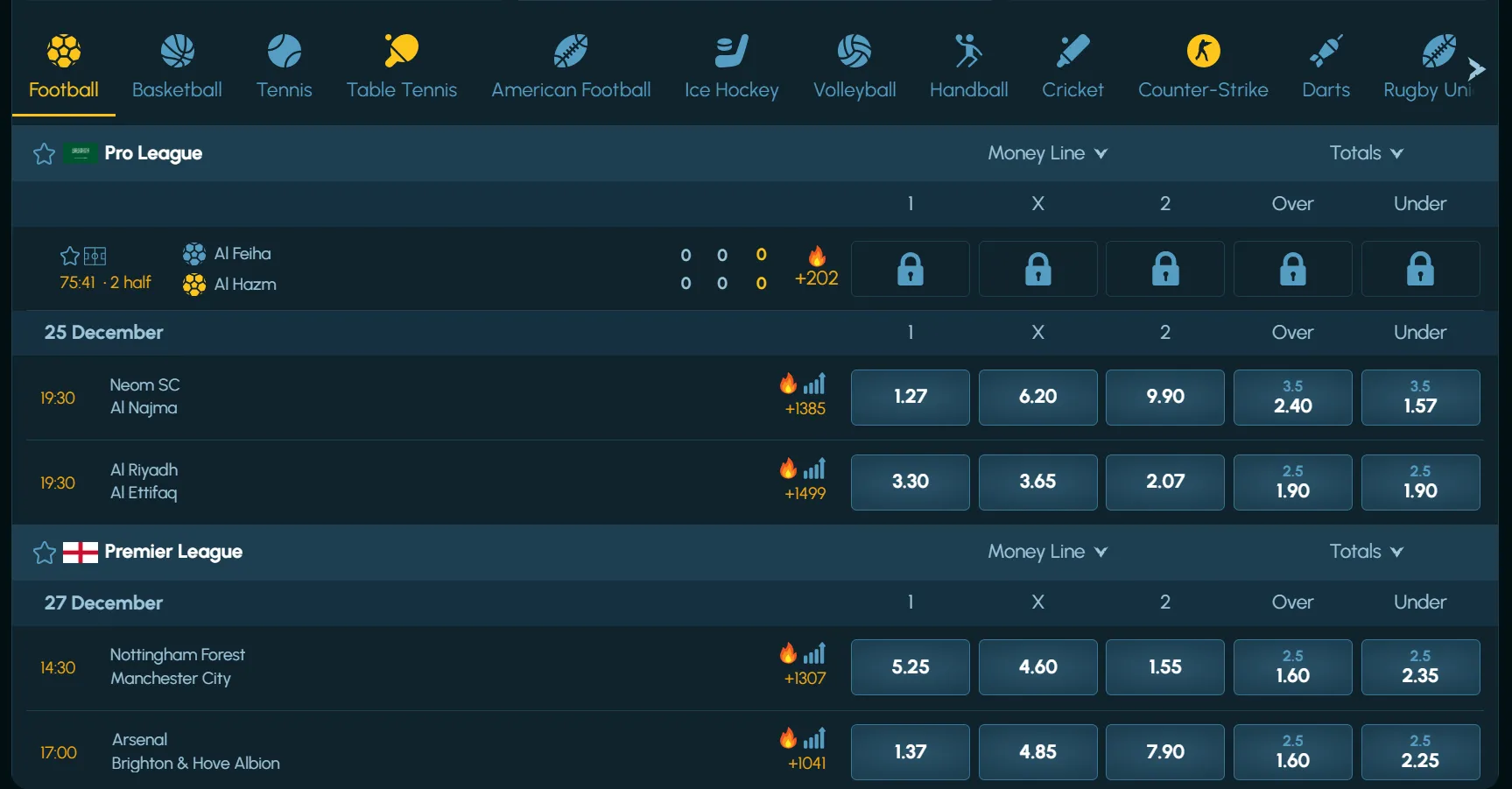Image resolution: width=1512 pixels, height=789 pixels.
Task: Open the Counter-Strike betting section
Action: coord(1203,65)
